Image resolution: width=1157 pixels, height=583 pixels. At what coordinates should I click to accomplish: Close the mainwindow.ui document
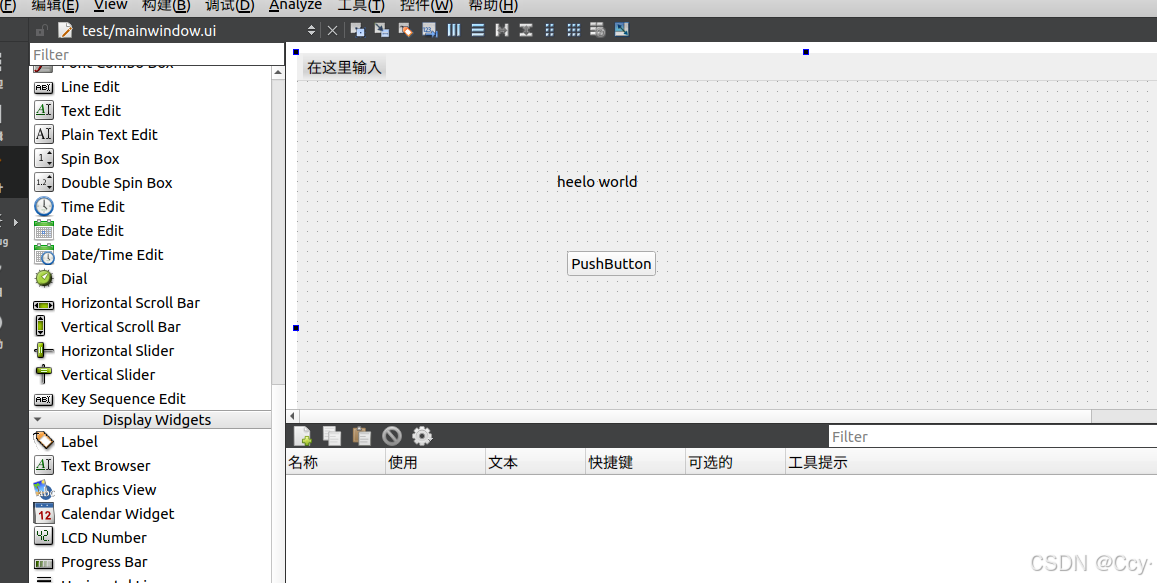click(332, 30)
